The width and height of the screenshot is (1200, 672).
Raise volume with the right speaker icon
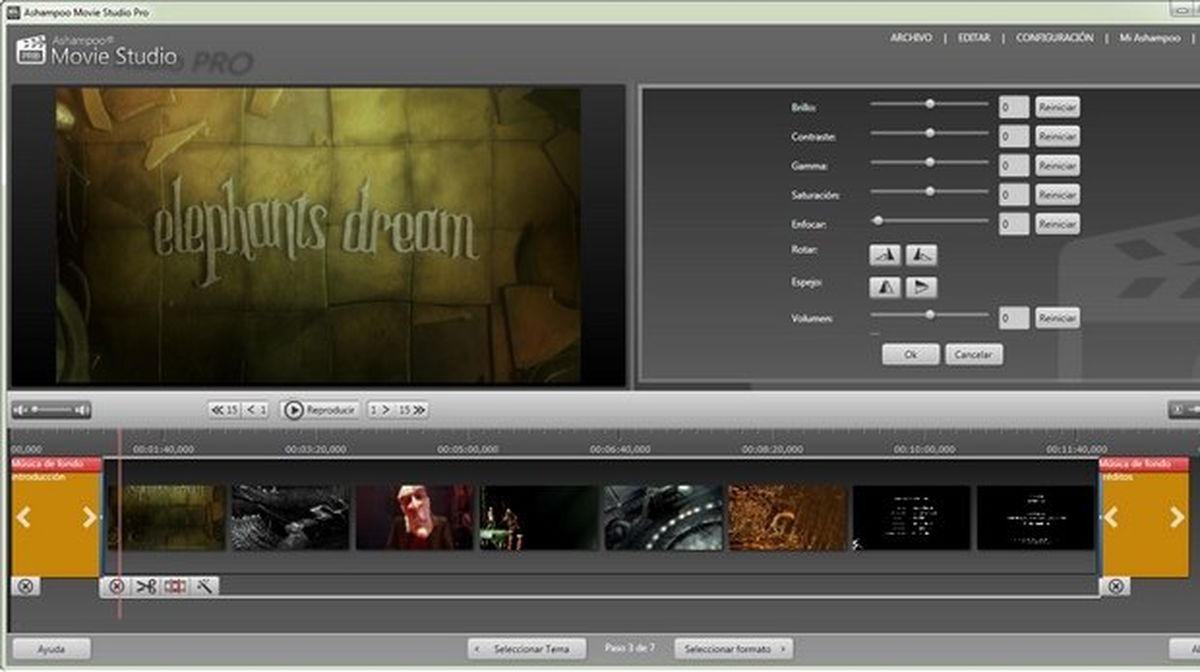(80, 408)
